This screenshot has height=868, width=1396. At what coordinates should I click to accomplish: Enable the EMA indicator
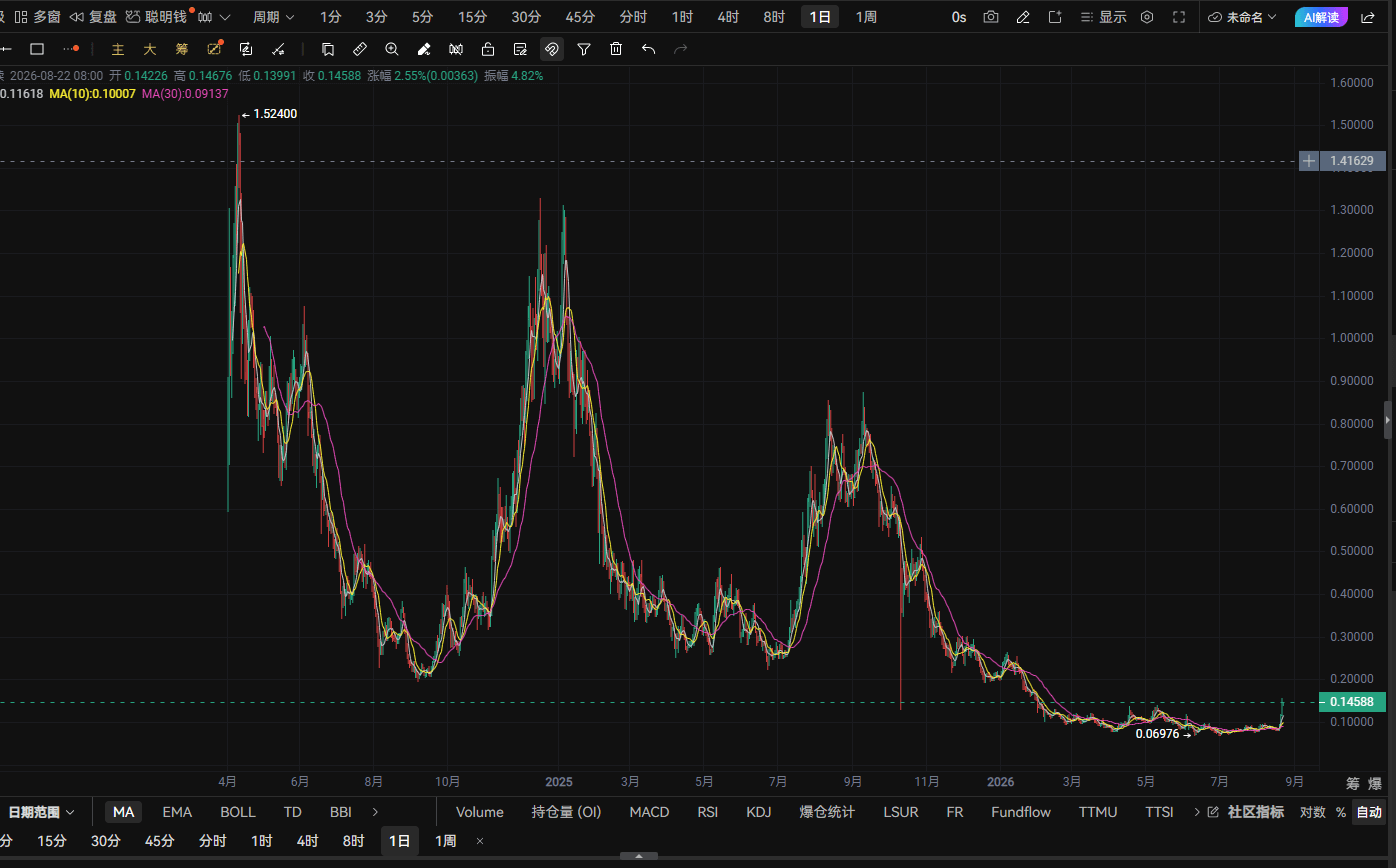coord(177,812)
